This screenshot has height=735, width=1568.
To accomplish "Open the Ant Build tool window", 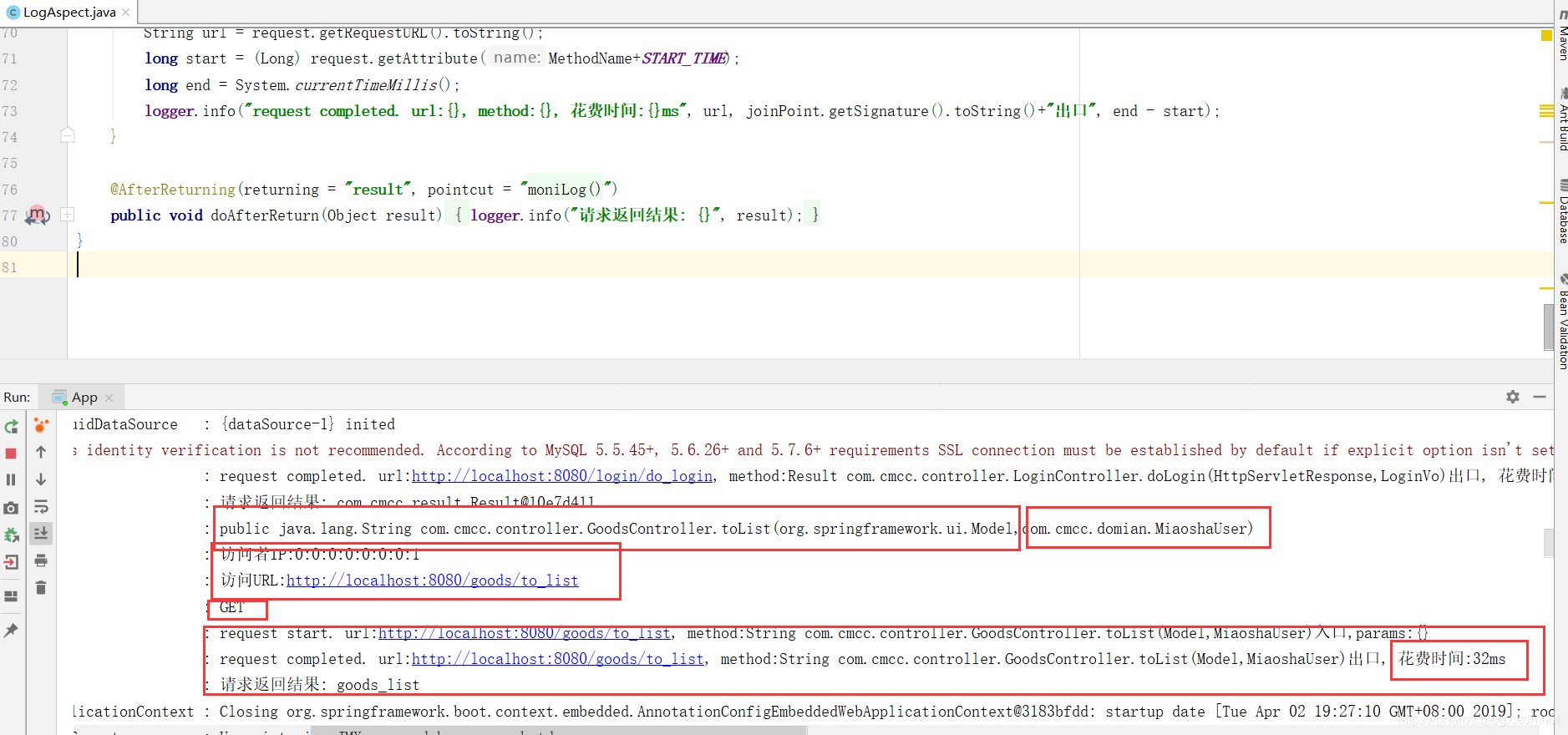I will [x=1562, y=120].
